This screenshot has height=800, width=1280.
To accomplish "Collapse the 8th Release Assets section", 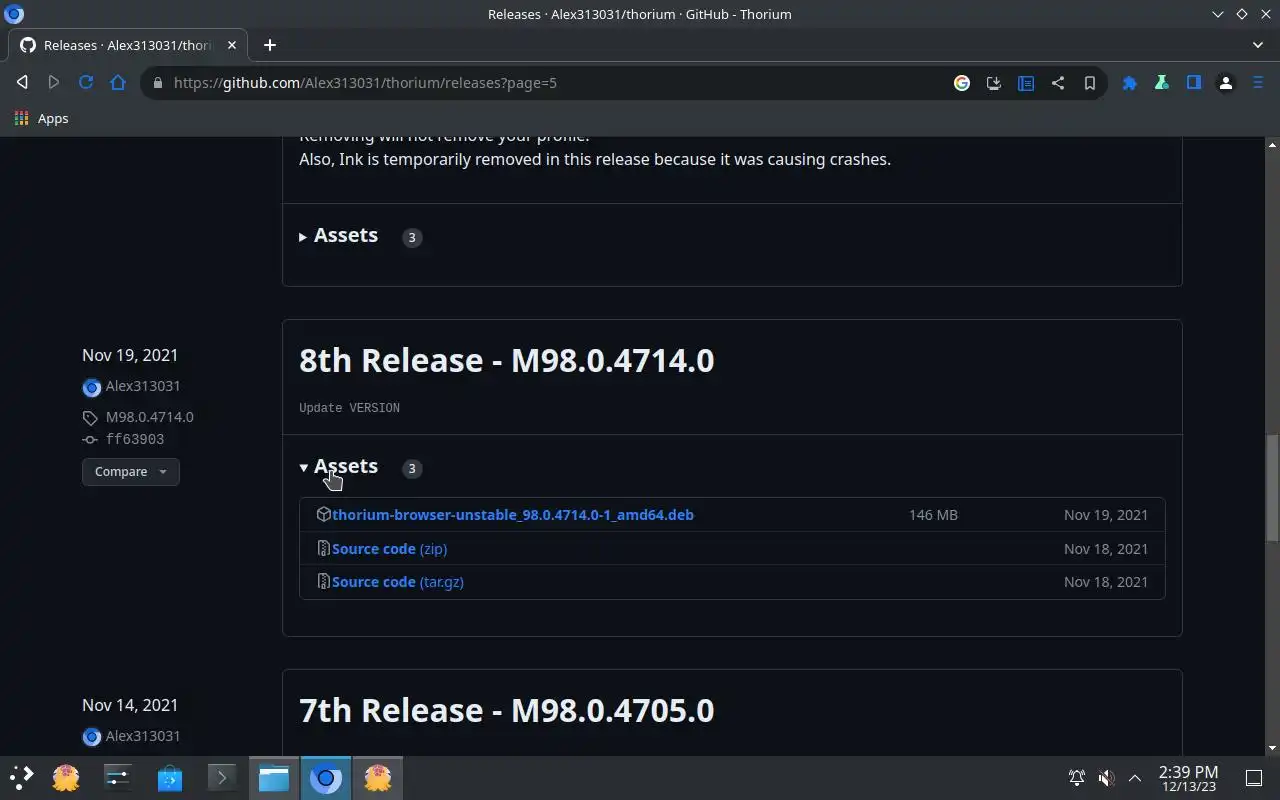I will click(339, 467).
